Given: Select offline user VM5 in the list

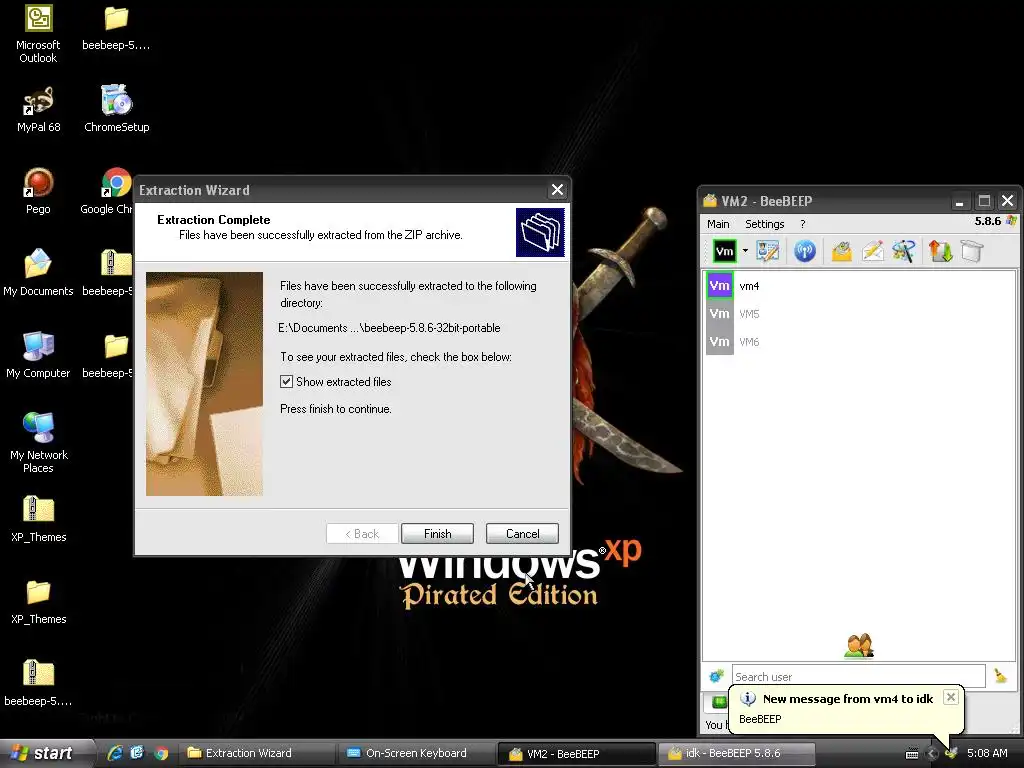Looking at the screenshot, I should click(x=859, y=313).
